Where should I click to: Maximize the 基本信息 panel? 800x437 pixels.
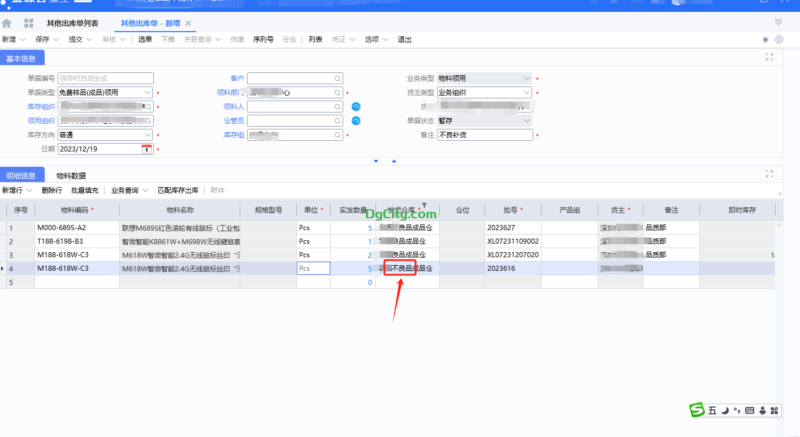769,57
